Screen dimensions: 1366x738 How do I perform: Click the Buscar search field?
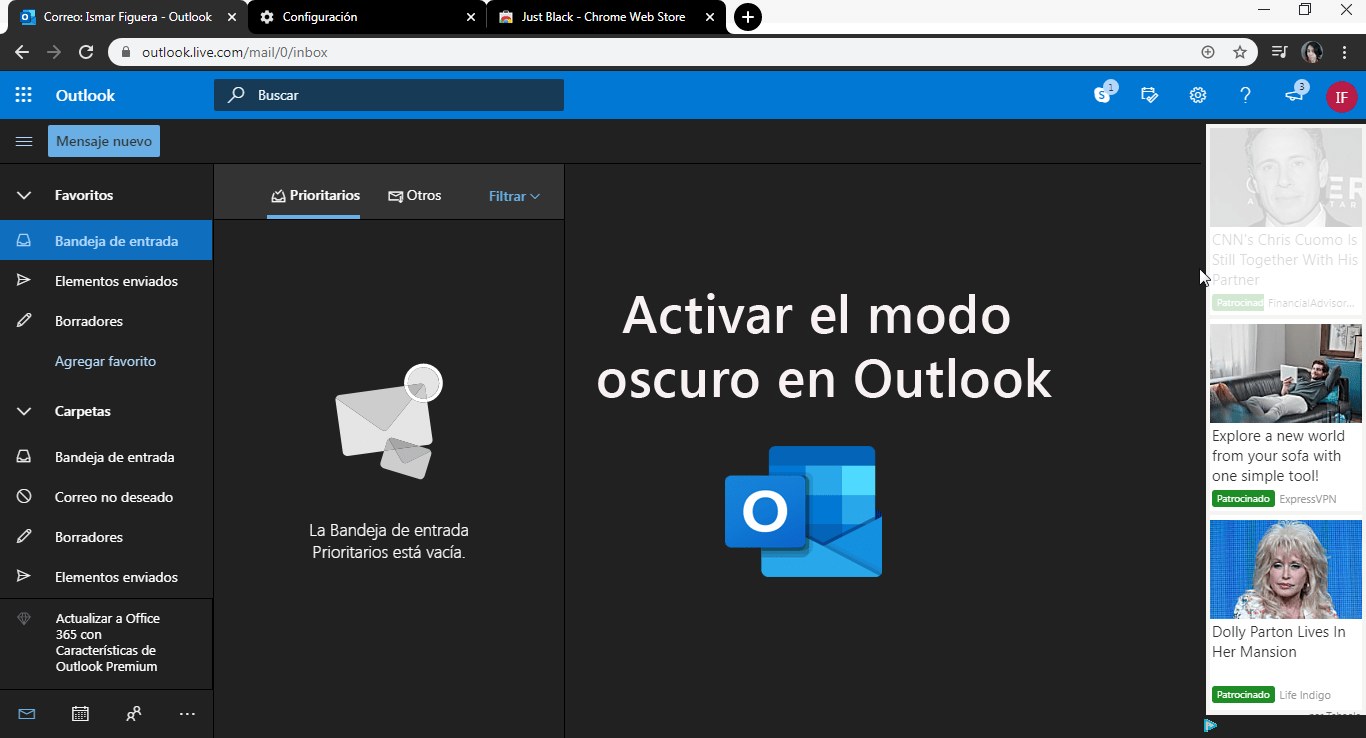tap(389, 95)
